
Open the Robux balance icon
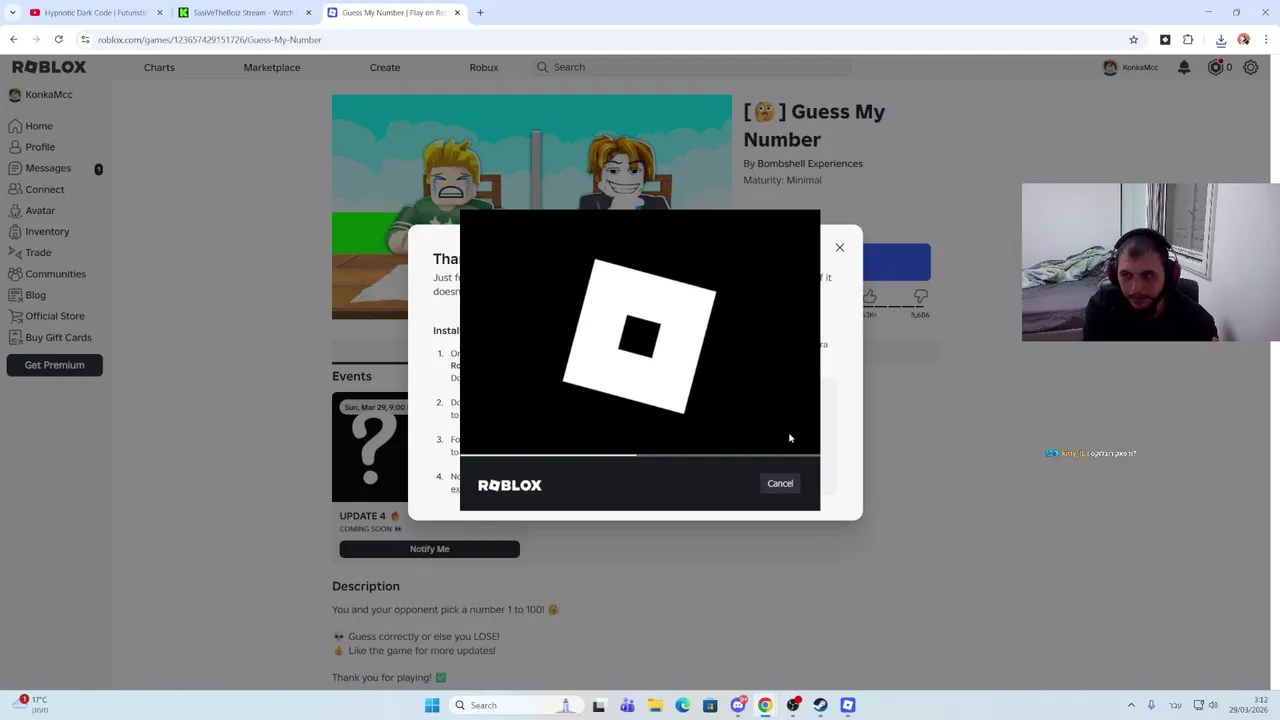tap(1216, 67)
